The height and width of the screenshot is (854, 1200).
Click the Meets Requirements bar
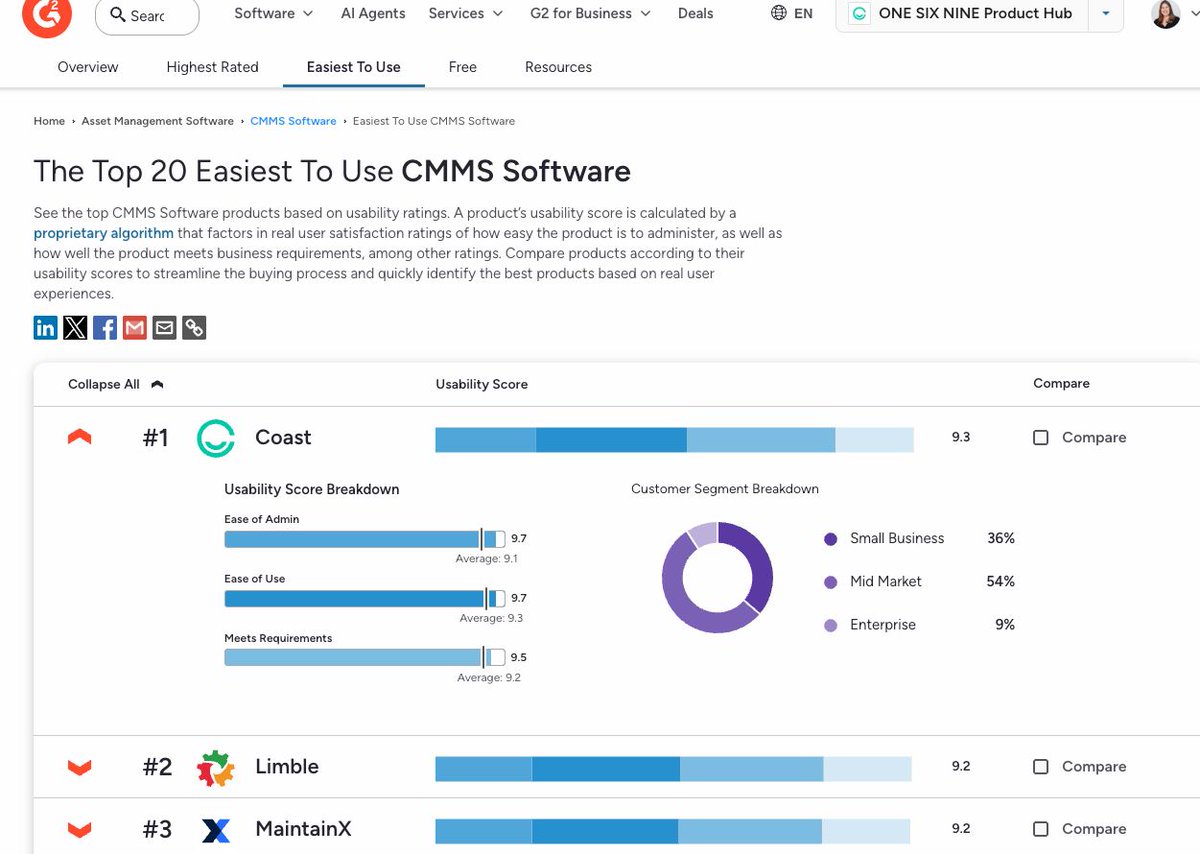[365, 657]
